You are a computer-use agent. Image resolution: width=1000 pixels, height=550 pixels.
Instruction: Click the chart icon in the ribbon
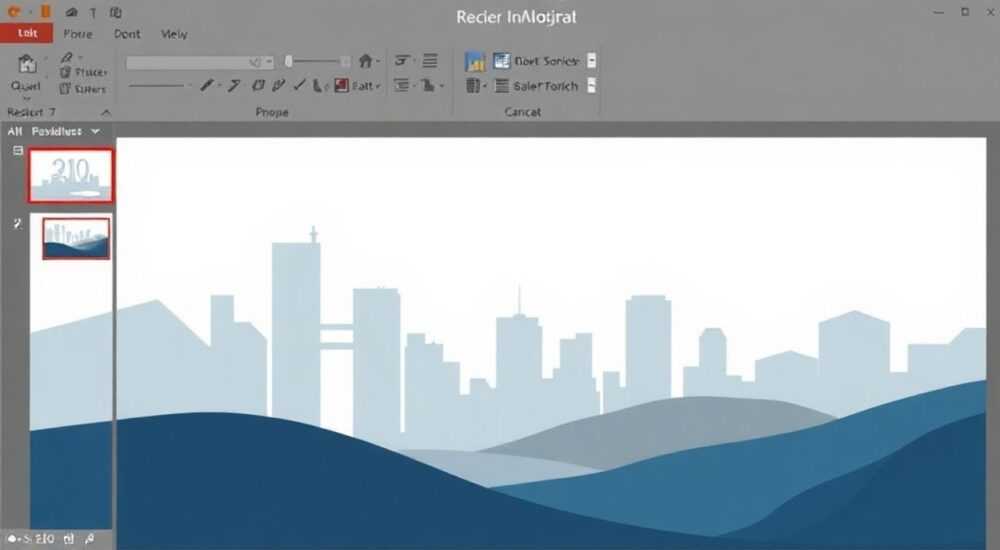(x=474, y=61)
